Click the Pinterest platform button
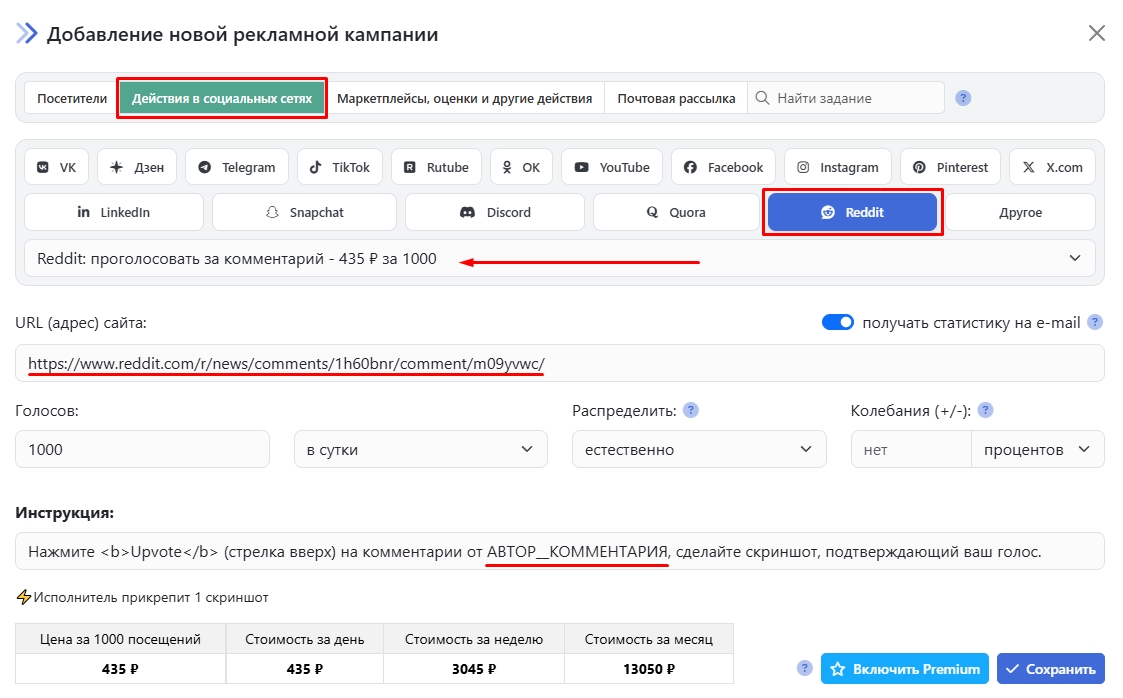The width and height of the screenshot is (1123, 698). [x=950, y=167]
